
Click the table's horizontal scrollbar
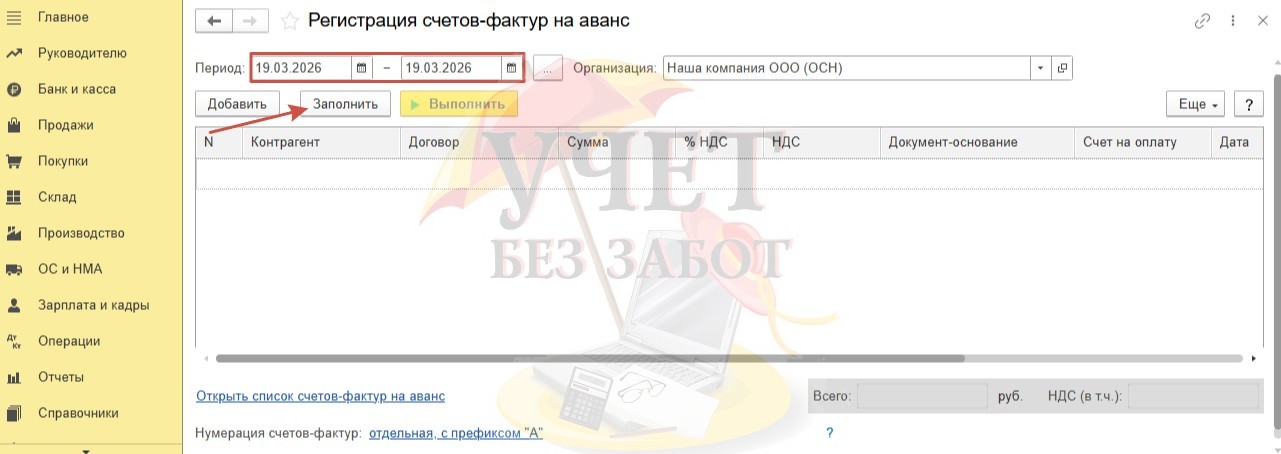(x=590, y=357)
